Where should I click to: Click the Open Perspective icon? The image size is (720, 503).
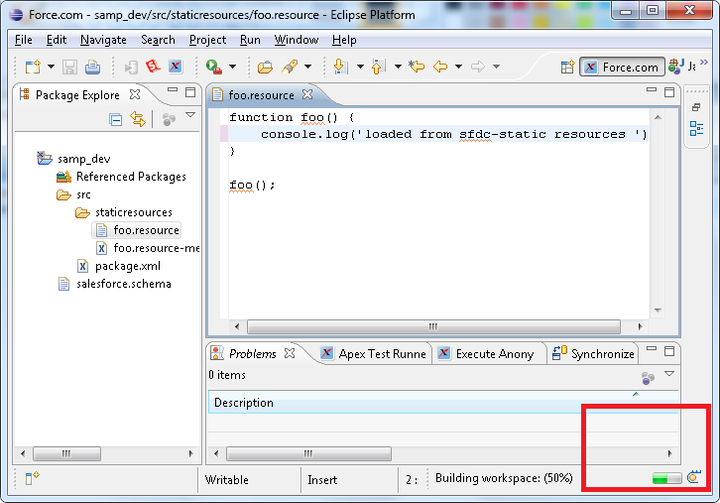click(568, 67)
